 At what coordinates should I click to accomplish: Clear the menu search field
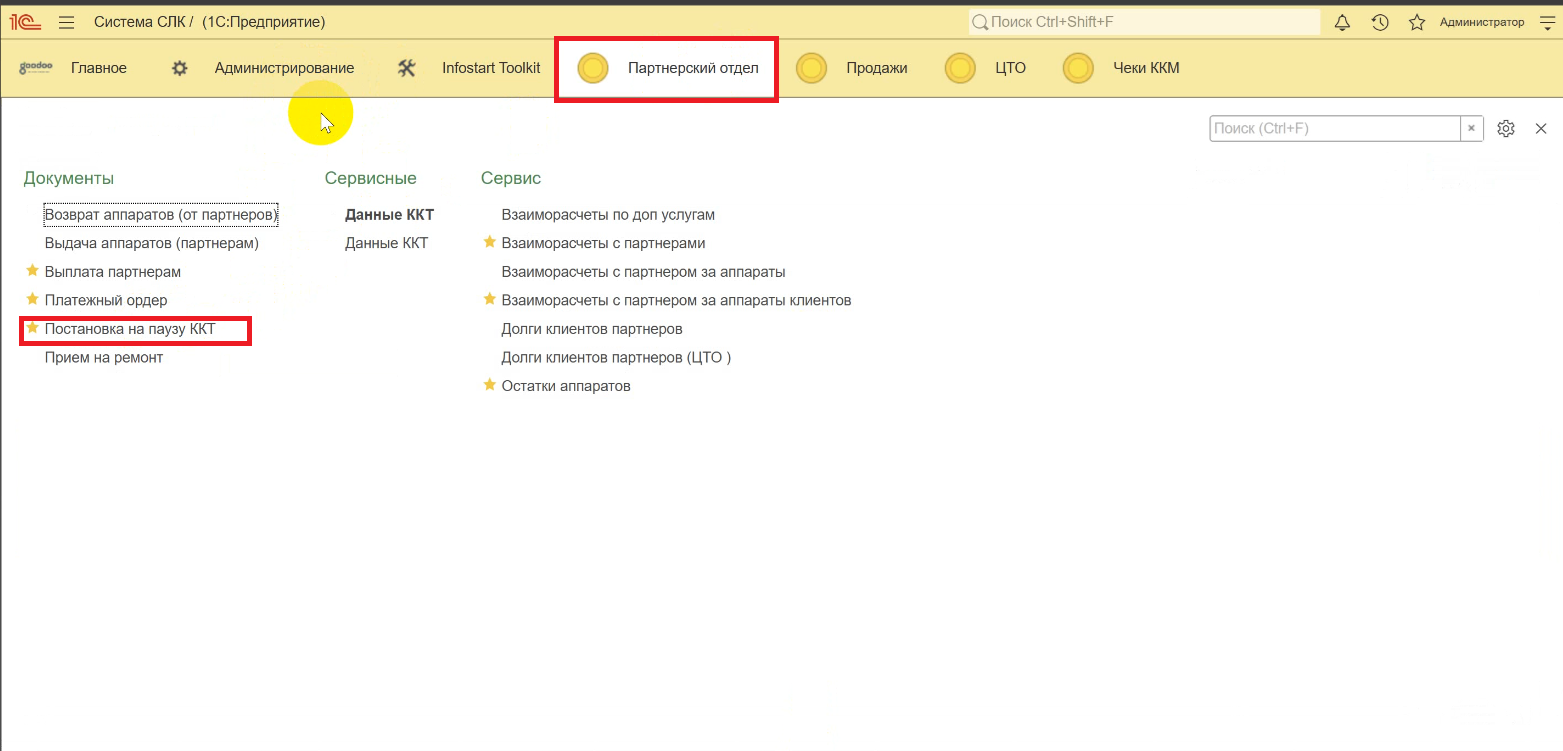click(x=1471, y=128)
